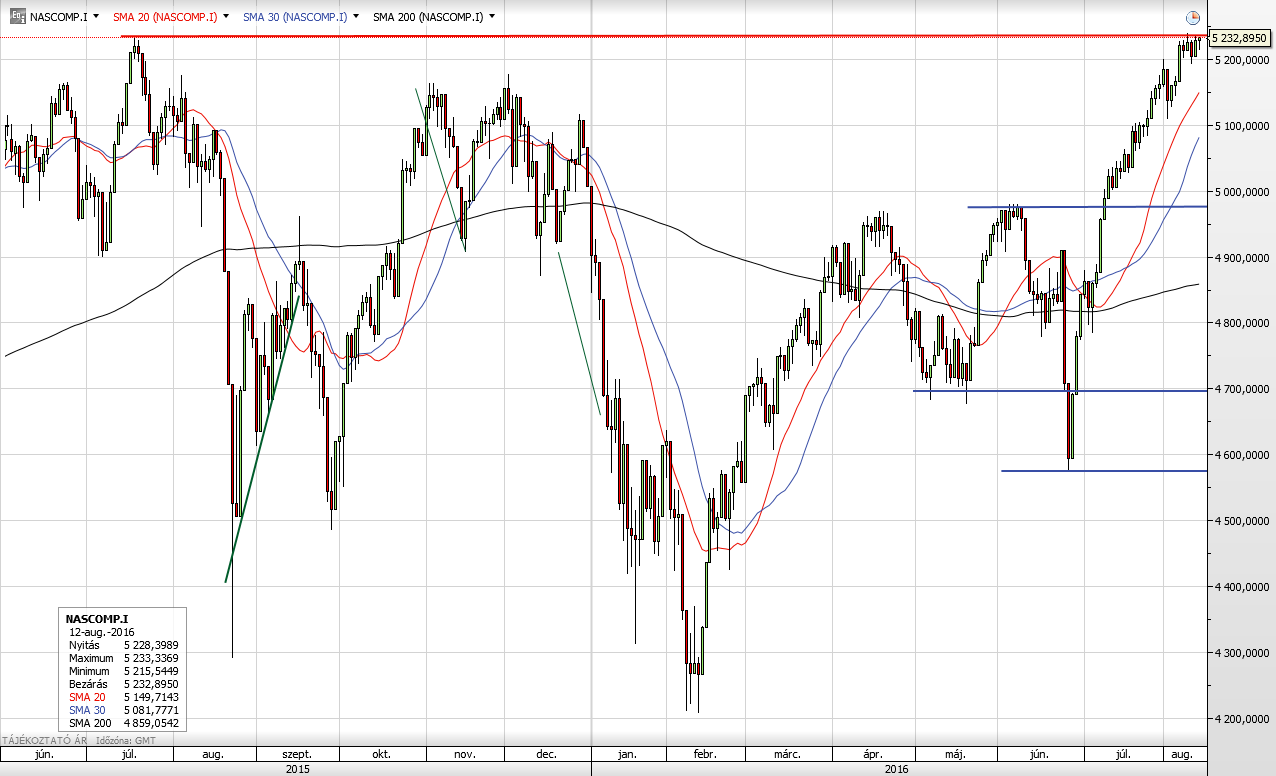This screenshot has width=1276, height=776.
Task: Open the SMA 20 (NASCOMP.I) indicator dropdown
Action: pos(226,17)
